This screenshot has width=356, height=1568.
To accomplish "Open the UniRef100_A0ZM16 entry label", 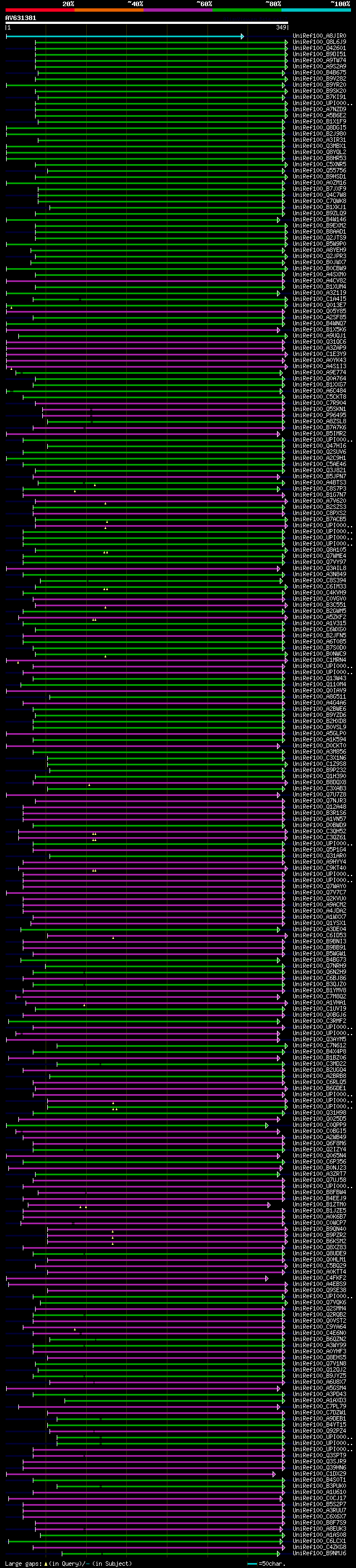I will click(x=319, y=182).
